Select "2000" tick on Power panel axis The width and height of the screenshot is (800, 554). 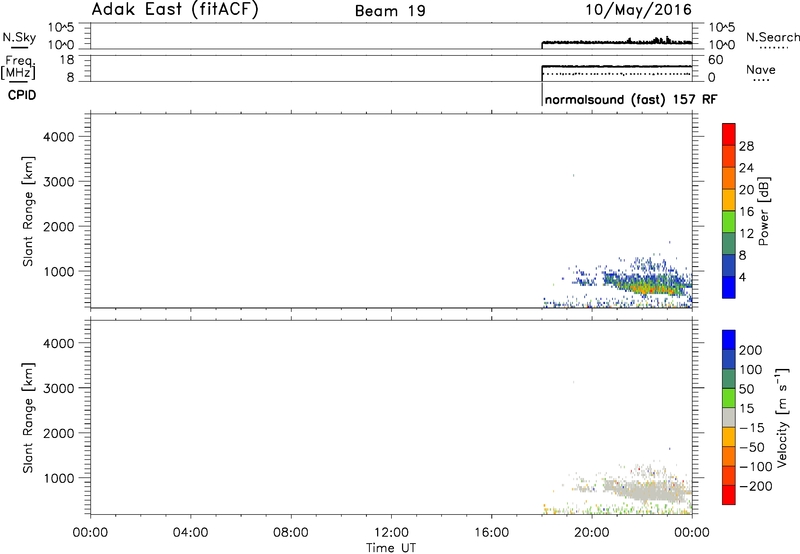pos(58,226)
